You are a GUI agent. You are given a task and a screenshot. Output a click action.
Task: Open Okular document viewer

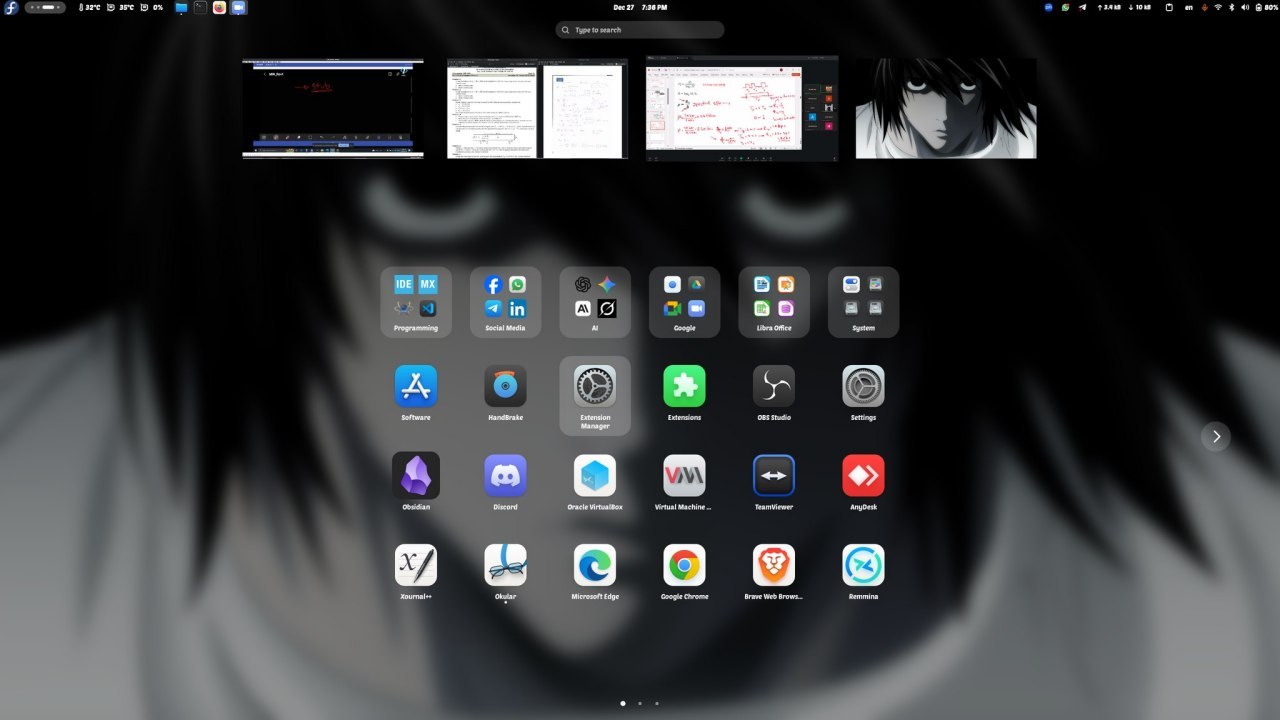point(505,565)
